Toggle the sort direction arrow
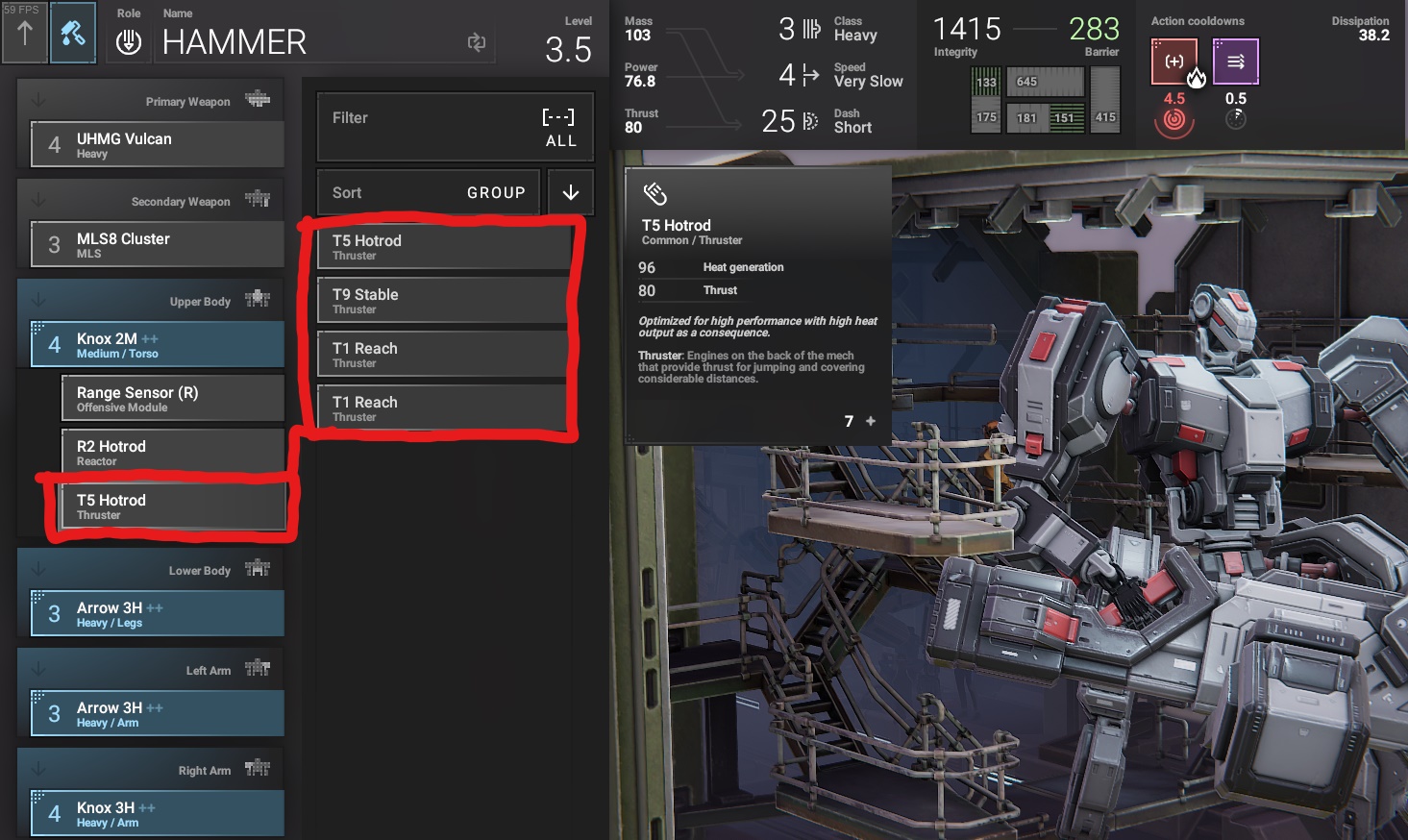Viewport: 1408px width, 840px height. click(571, 192)
